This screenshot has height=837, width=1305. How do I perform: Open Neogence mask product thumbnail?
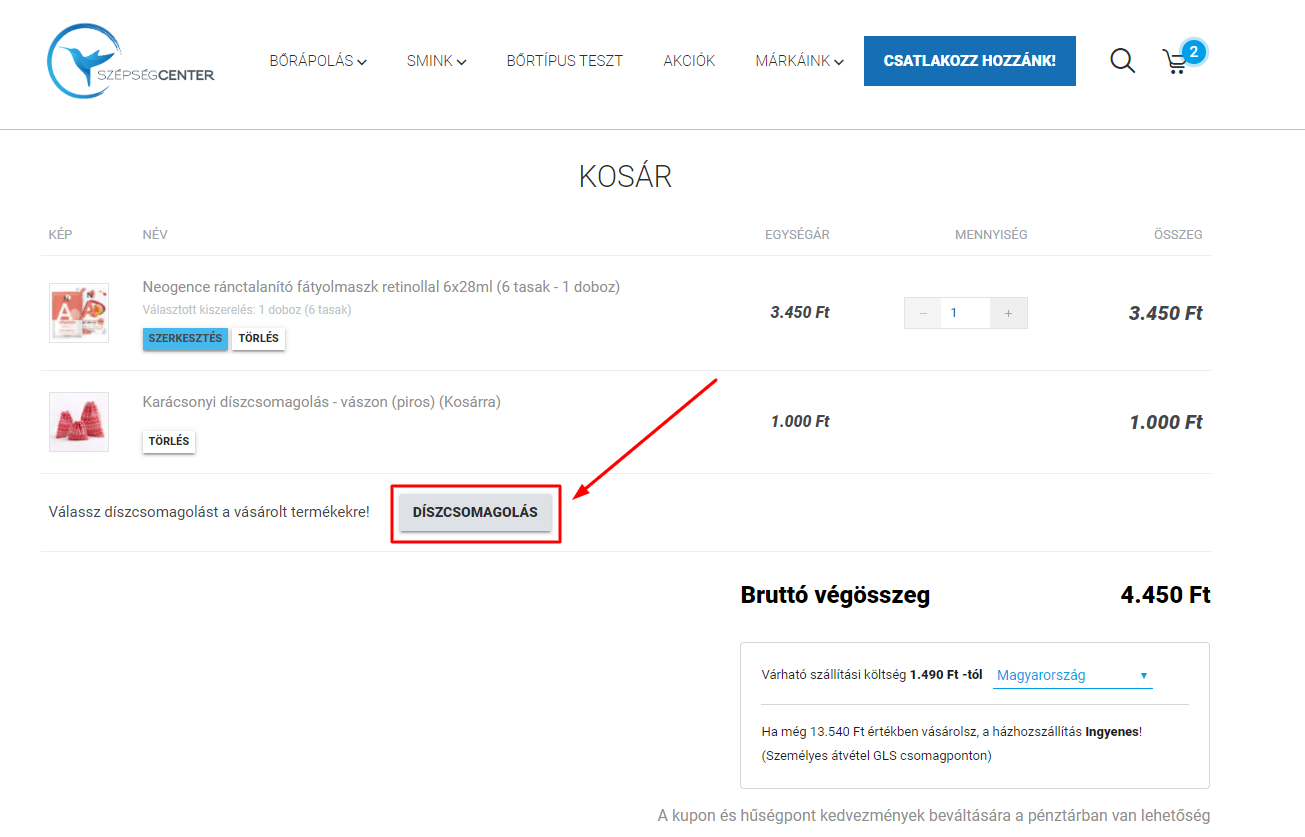coord(79,313)
